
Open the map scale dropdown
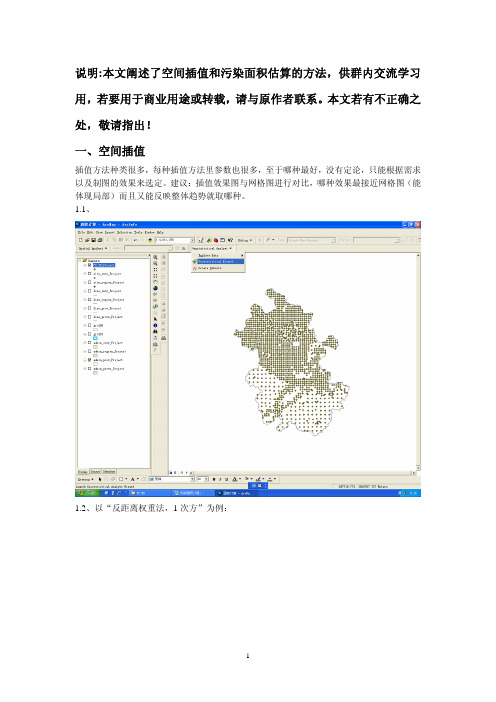(192, 240)
